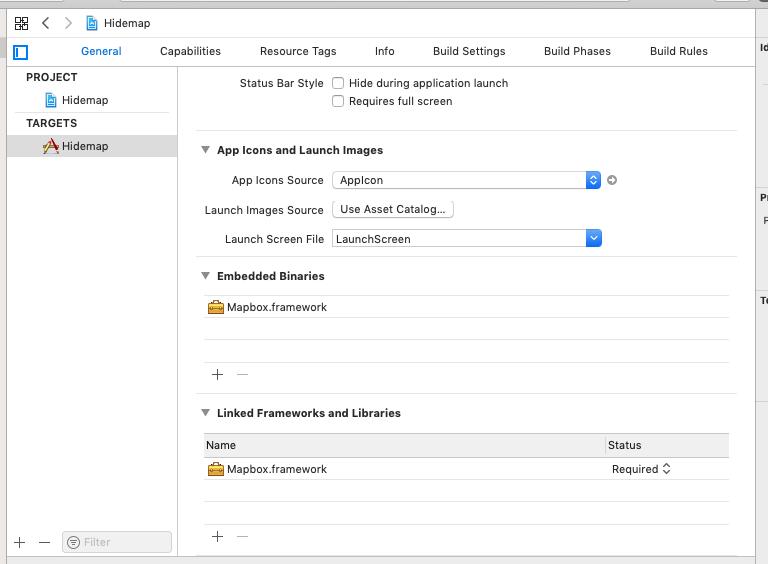768x564 pixels.
Task: Go forward with the right chevron
Action: [68, 23]
